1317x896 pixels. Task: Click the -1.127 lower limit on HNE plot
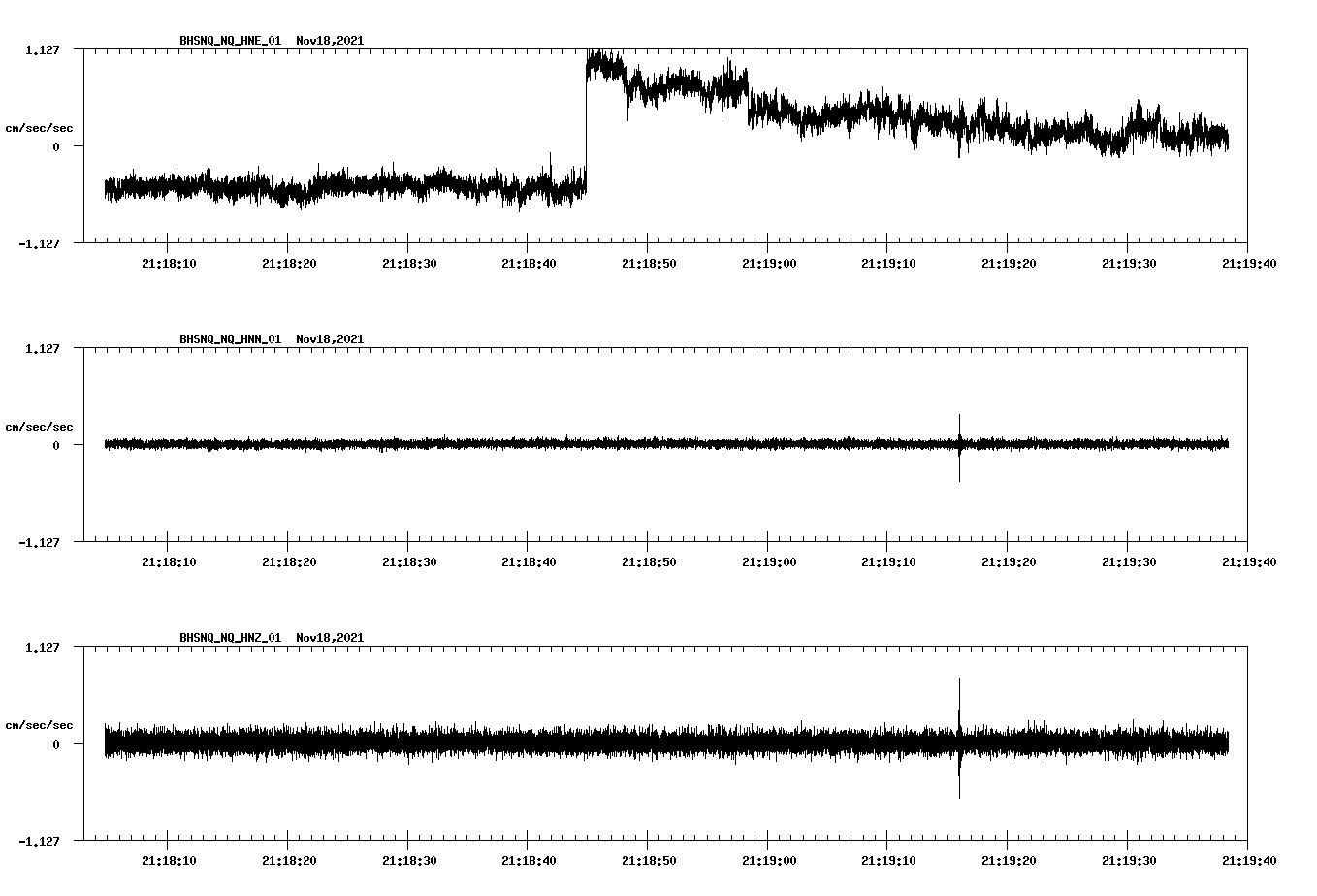point(39,243)
